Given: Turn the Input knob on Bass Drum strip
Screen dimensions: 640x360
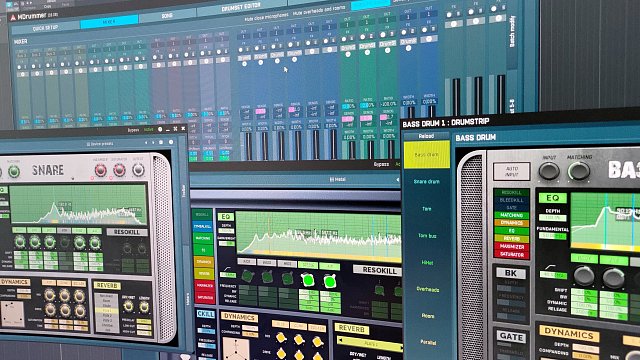Looking at the screenshot, I should pyautogui.click(x=549, y=171).
